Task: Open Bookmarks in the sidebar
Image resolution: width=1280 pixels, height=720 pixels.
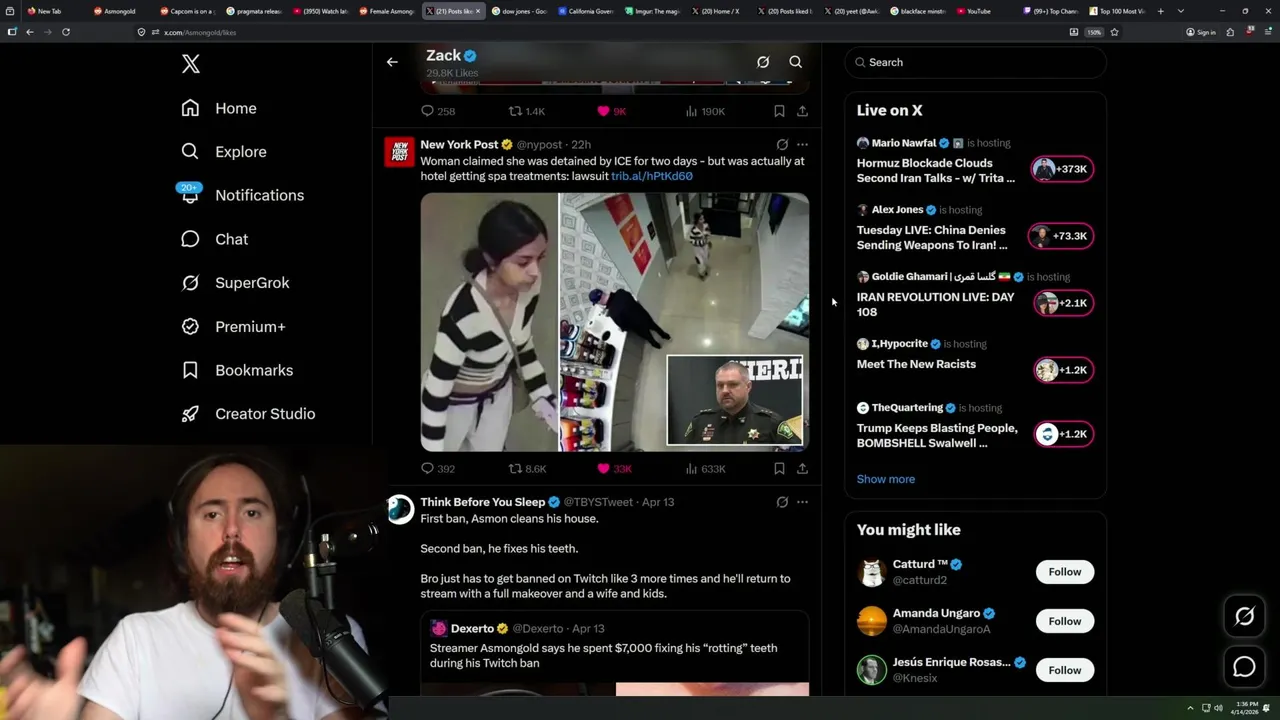Action: (x=237, y=370)
